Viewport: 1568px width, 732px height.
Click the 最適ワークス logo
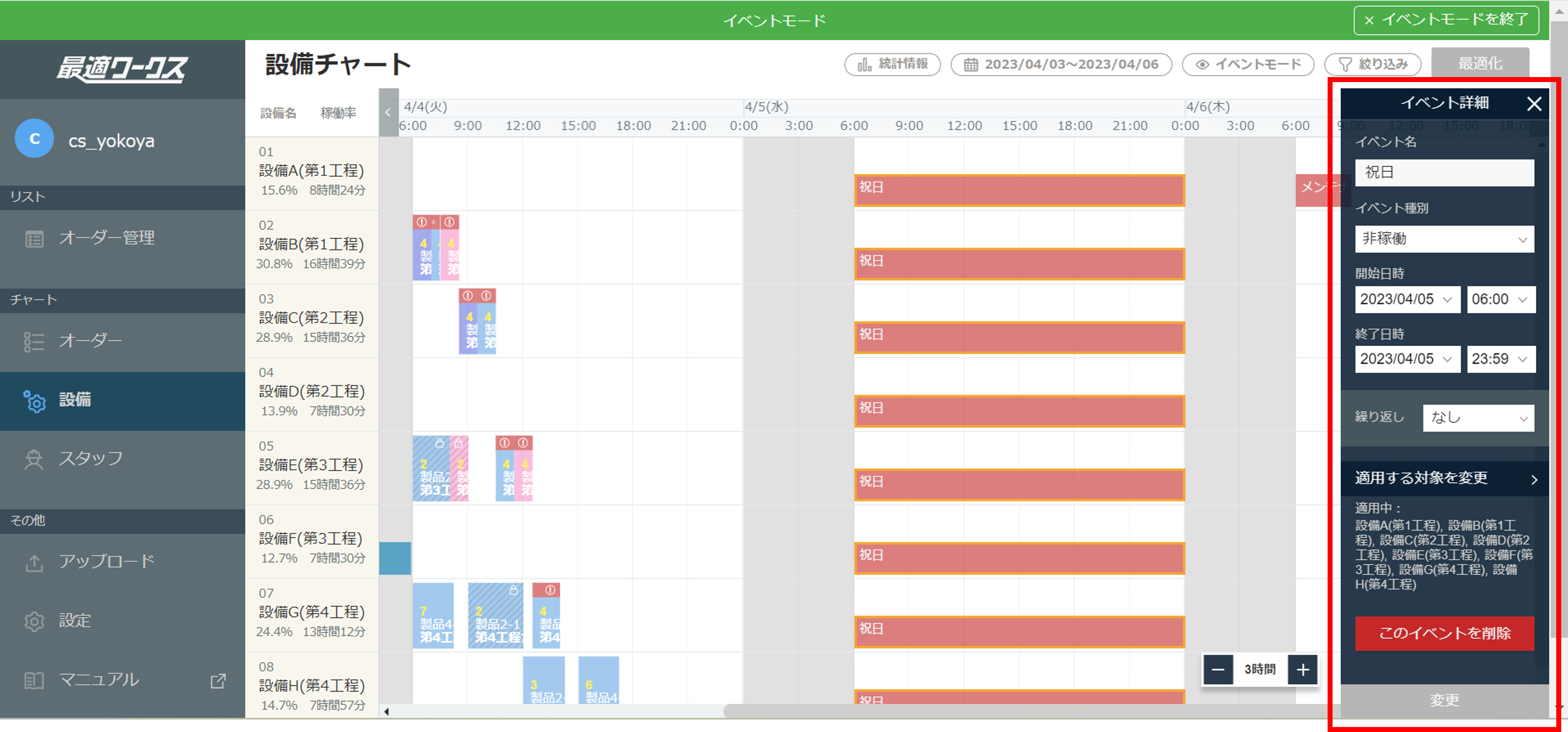[122, 69]
